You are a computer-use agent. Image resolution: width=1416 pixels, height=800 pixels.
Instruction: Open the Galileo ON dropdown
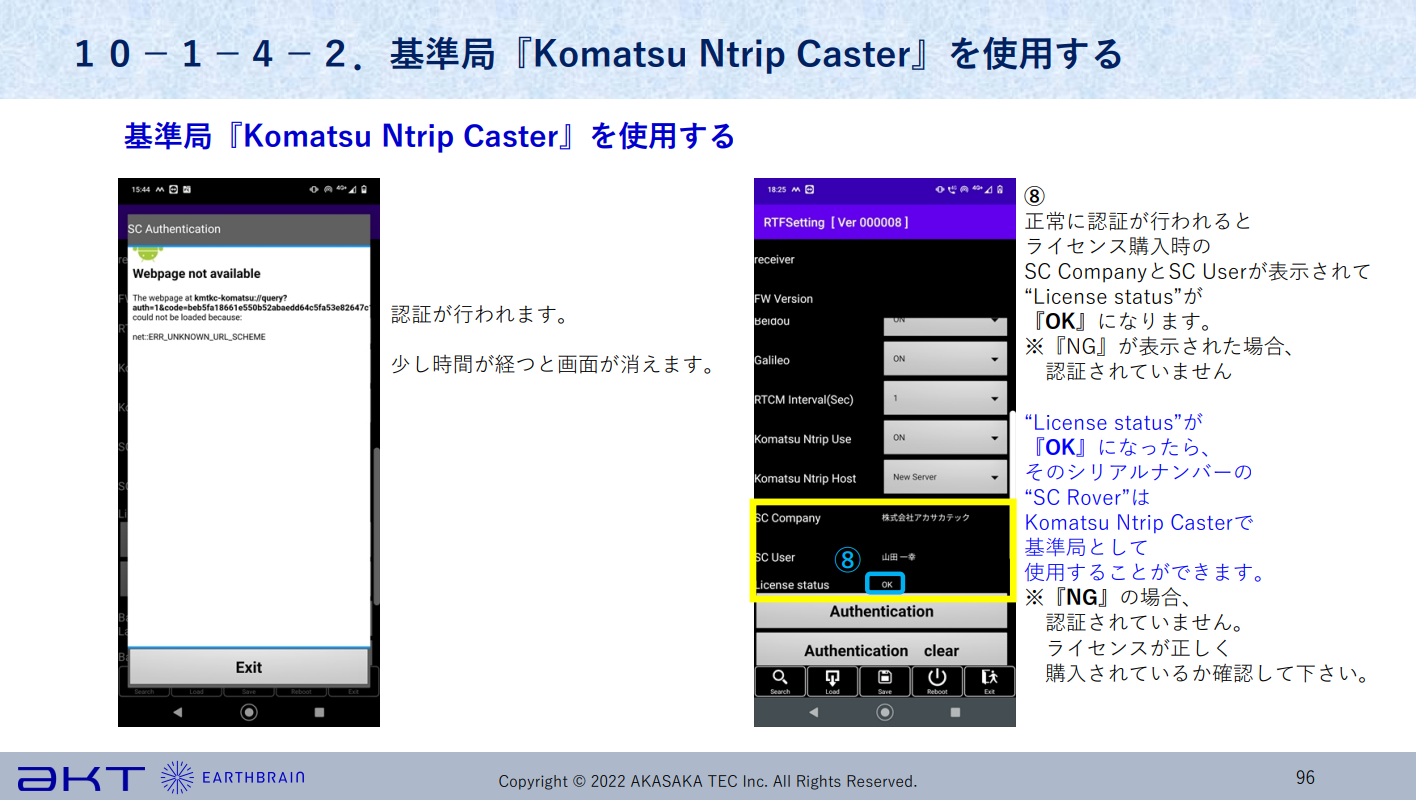pos(945,359)
